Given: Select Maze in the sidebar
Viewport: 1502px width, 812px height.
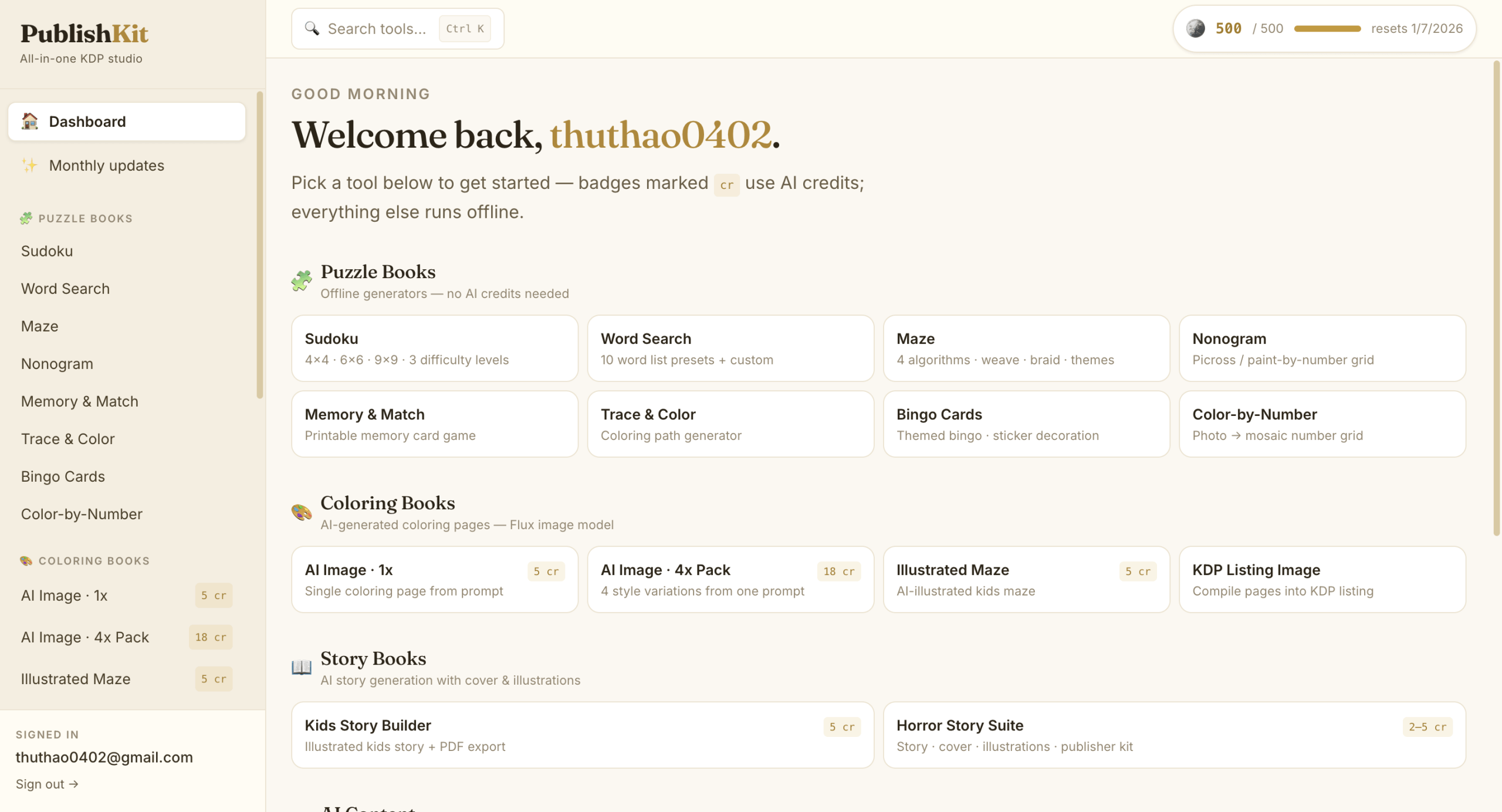Looking at the screenshot, I should click(x=127, y=326).
